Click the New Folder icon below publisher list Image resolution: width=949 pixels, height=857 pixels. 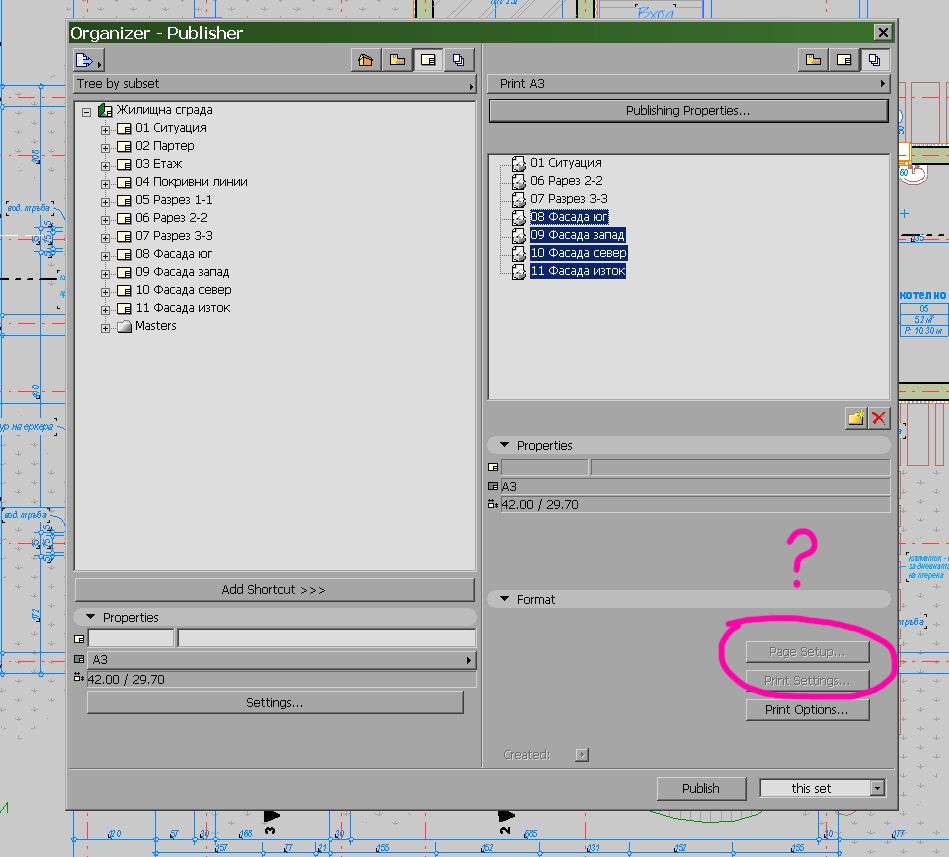856,418
